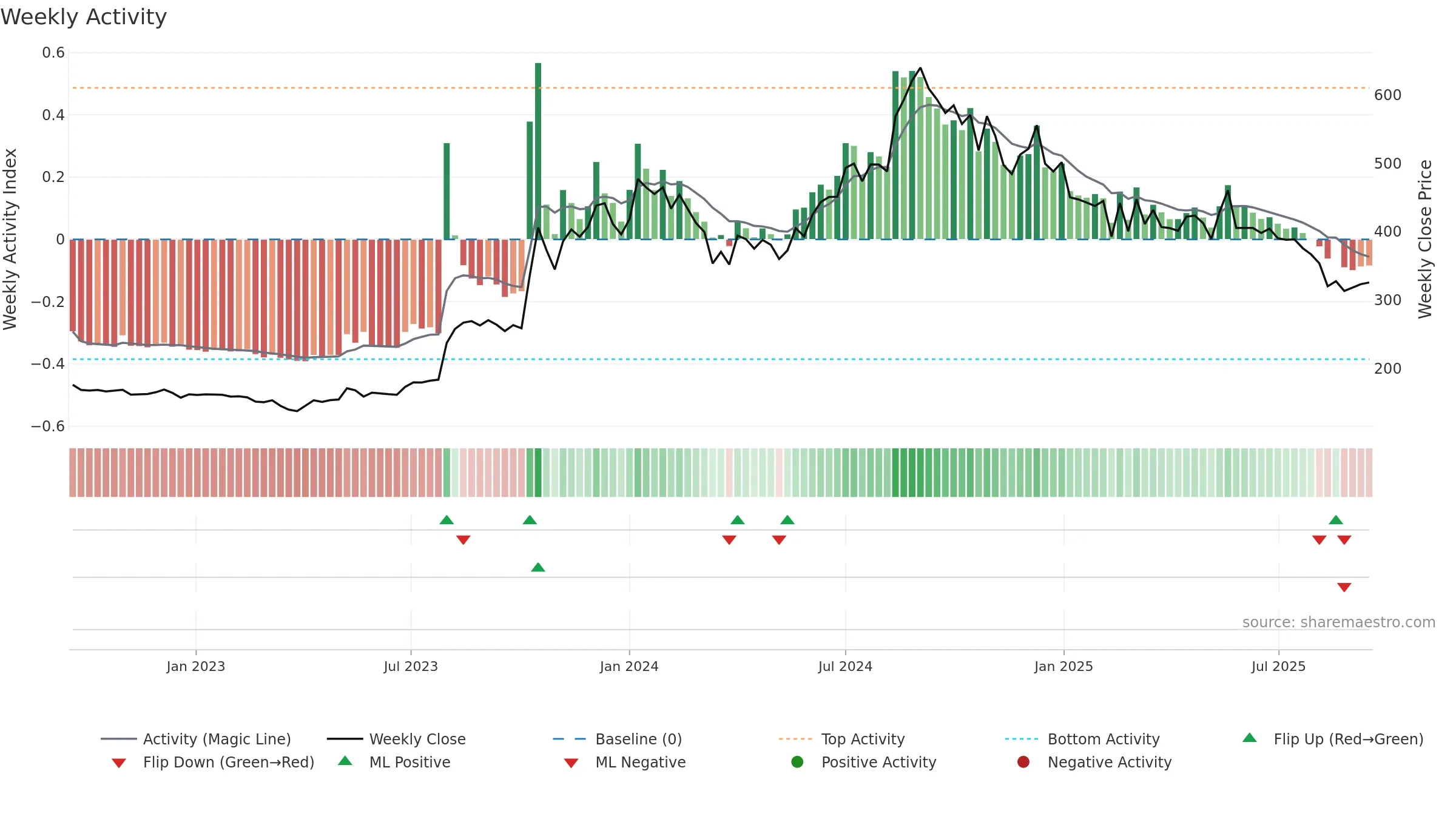Click the Jan 2023 x-axis label
This screenshot has width=1456, height=819.
[x=196, y=666]
